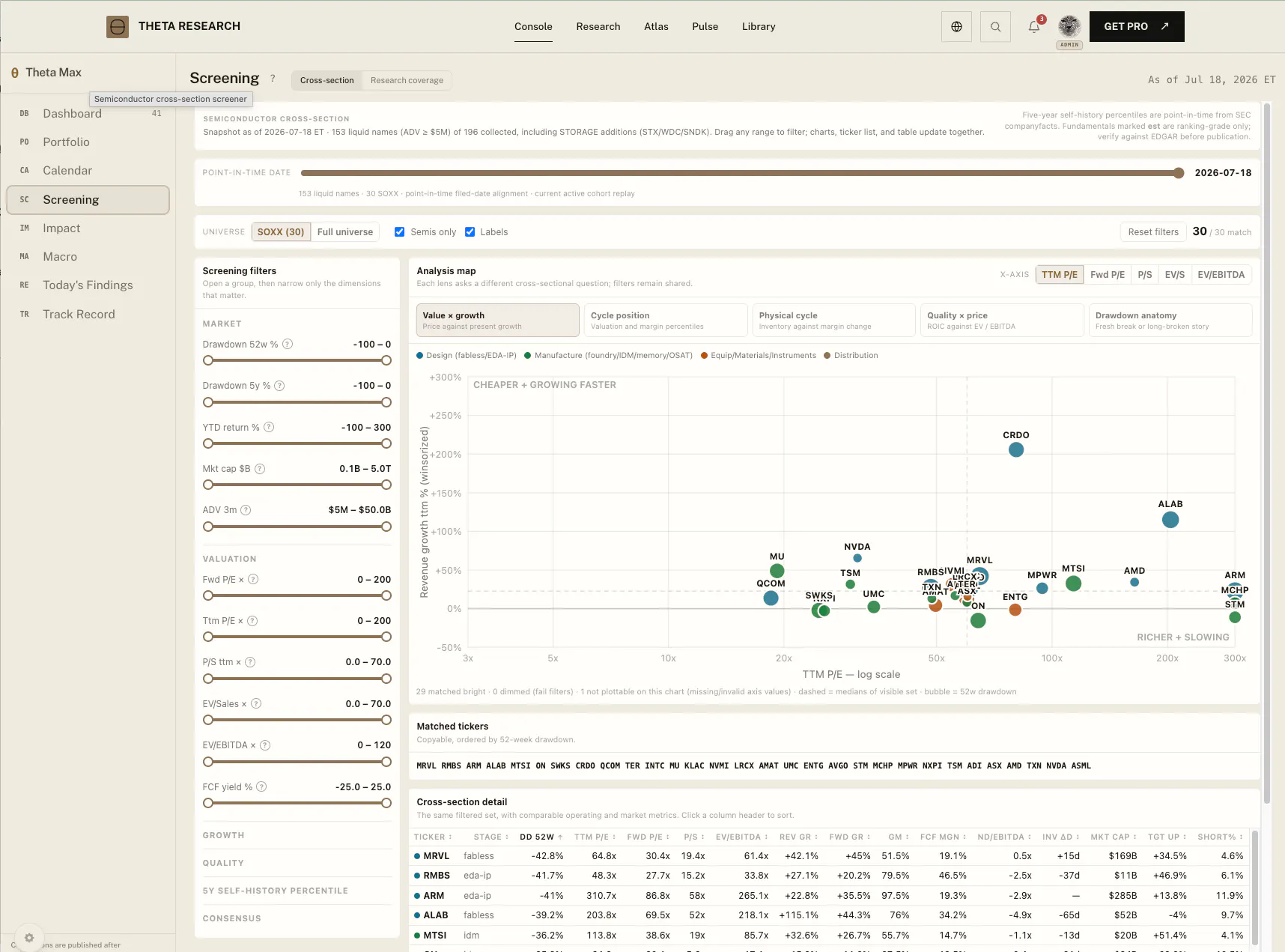This screenshot has width=1285, height=952.
Task: Collapse the Market filter group
Action: click(x=297, y=324)
